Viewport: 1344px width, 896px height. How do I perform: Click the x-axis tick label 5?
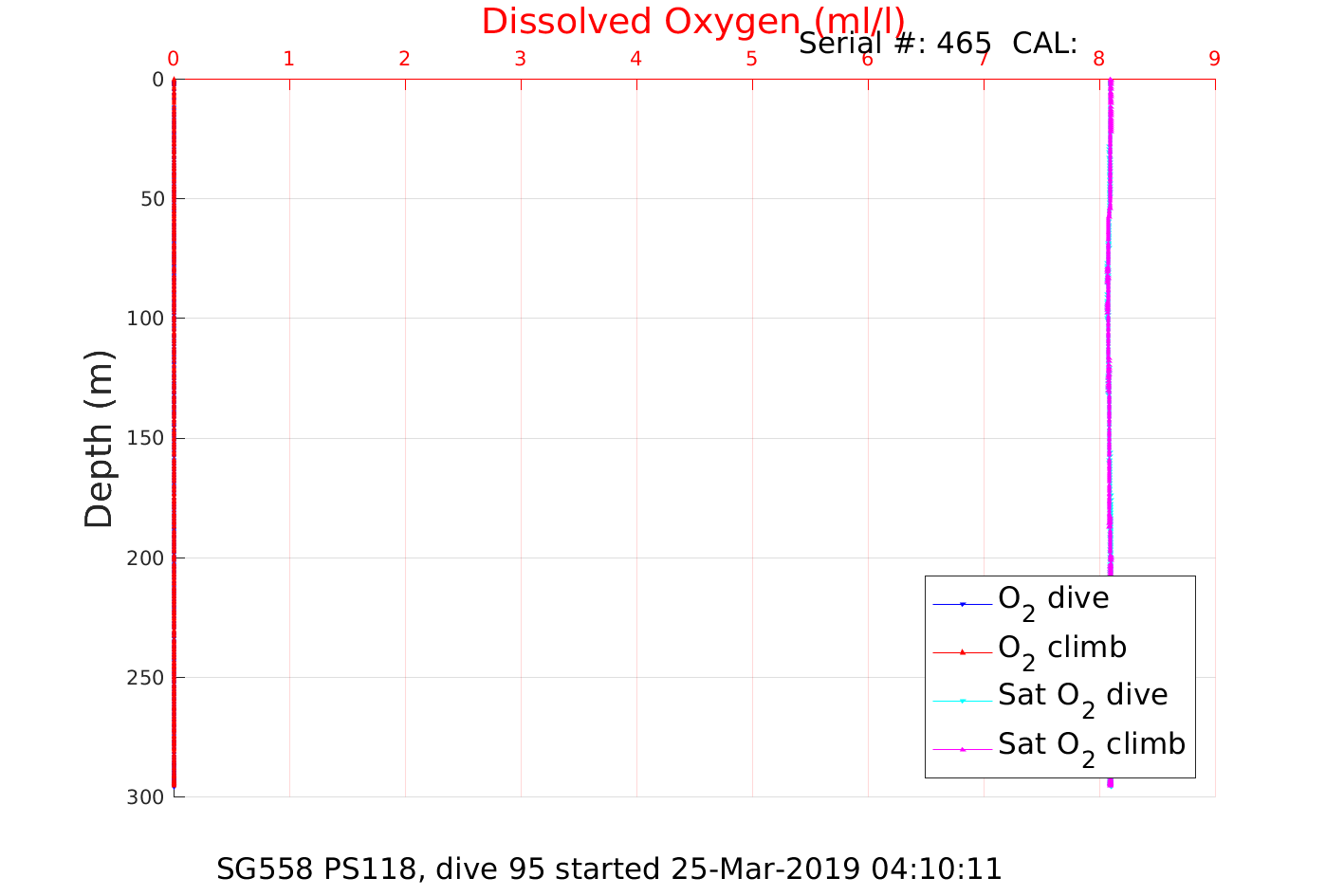(x=751, y=59)
